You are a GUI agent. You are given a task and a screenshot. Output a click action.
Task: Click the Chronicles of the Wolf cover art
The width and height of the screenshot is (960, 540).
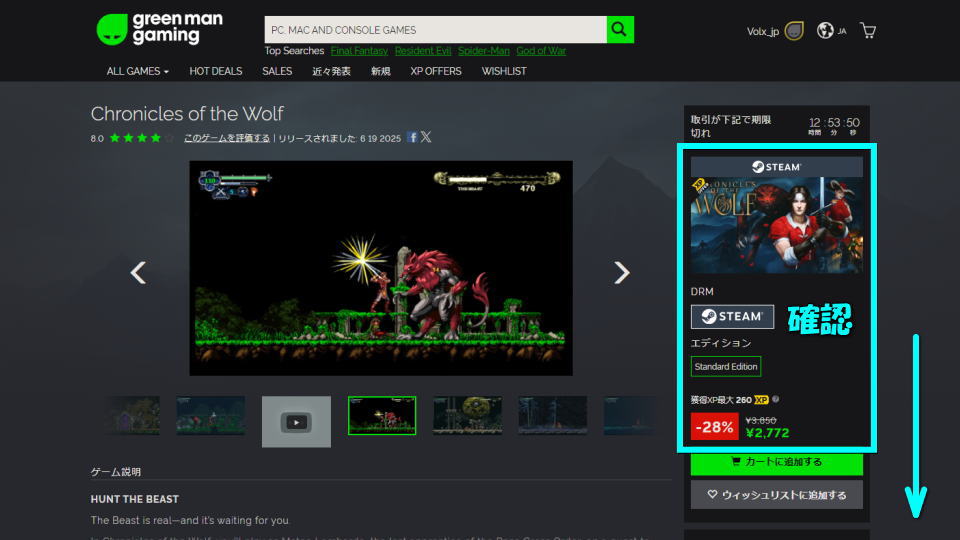(776, 225)
